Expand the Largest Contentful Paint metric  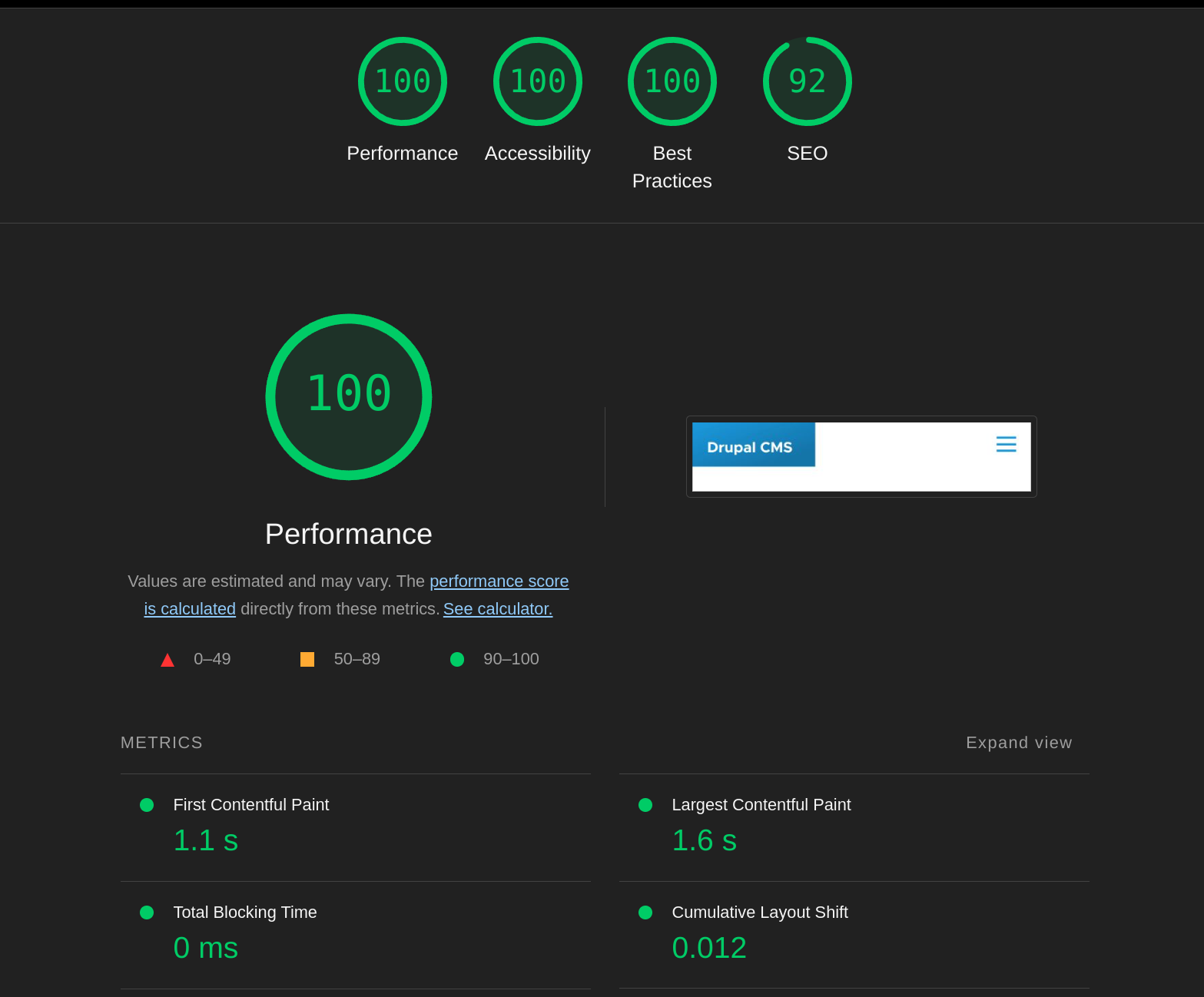pos(761,805)
